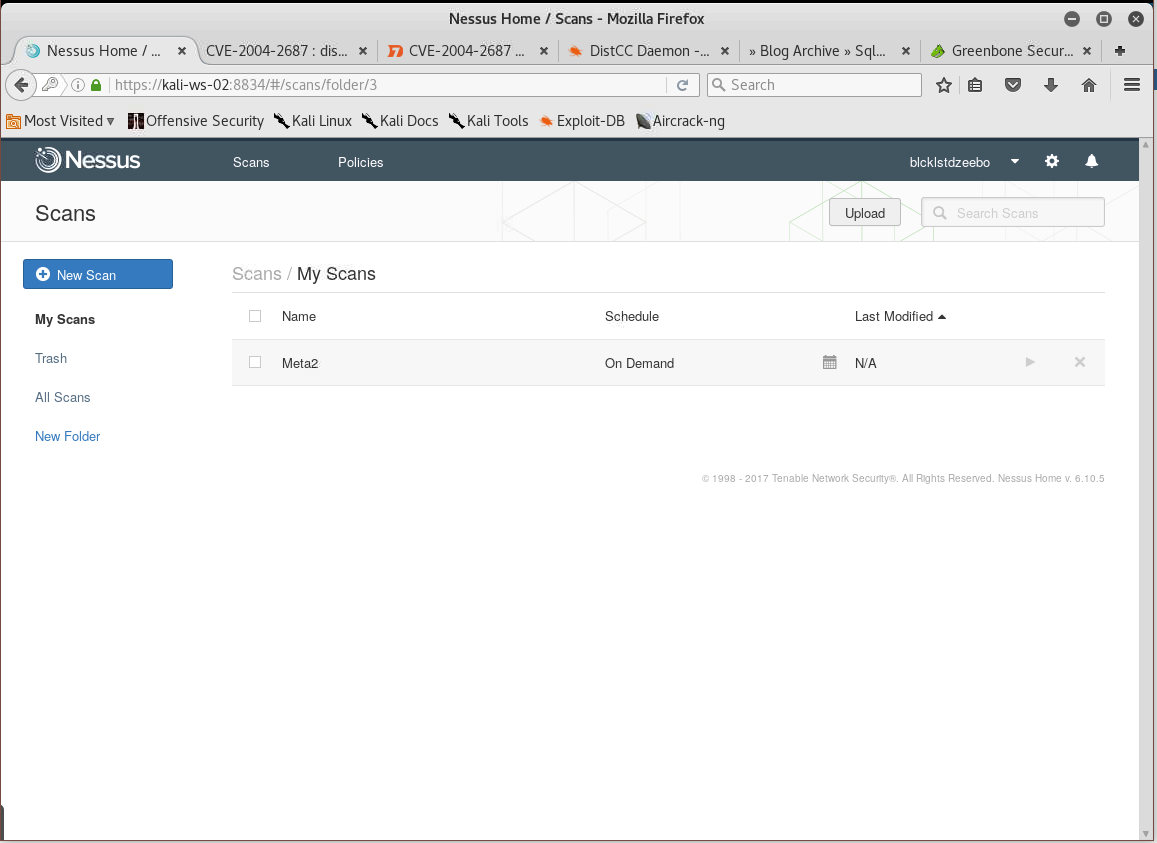Sort by Last Modified column arrow

(x=942, y=317)
